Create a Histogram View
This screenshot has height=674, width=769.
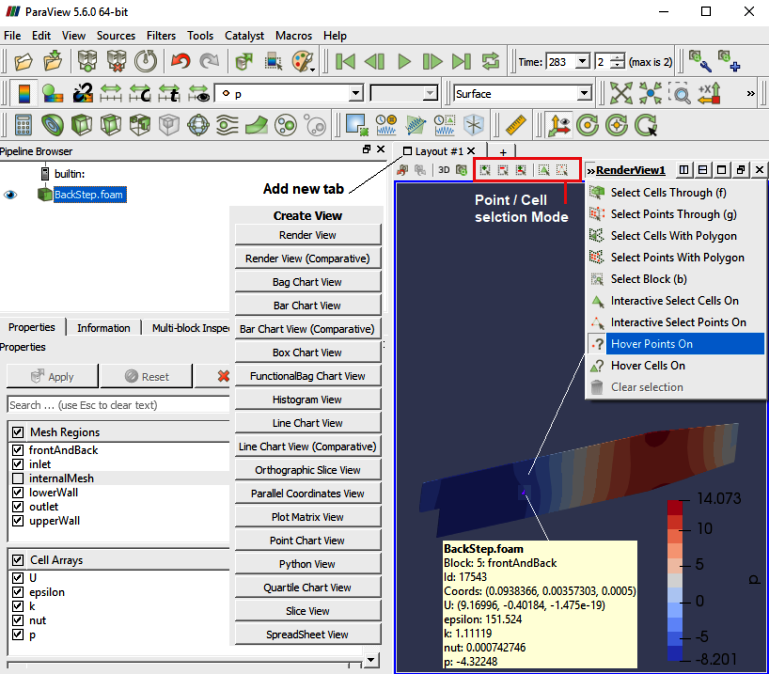click(308, 400)
